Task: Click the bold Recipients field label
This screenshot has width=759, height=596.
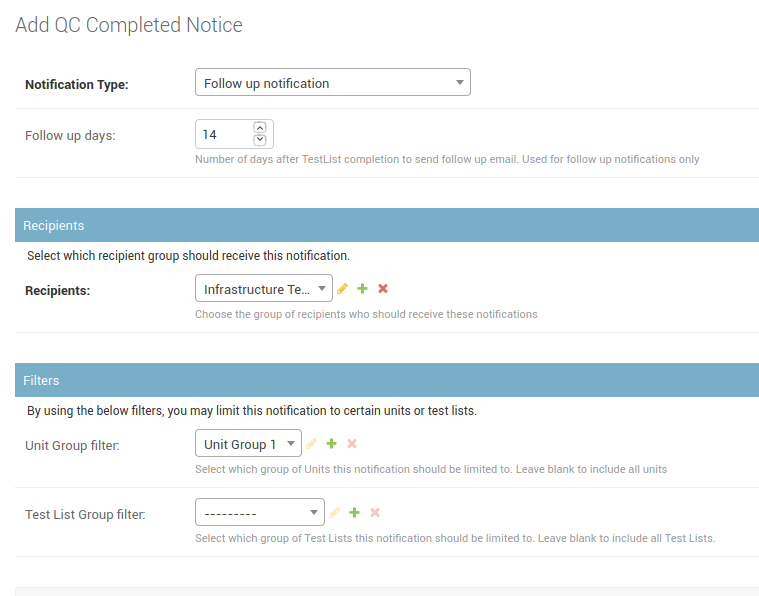Action: coord(58,290)
